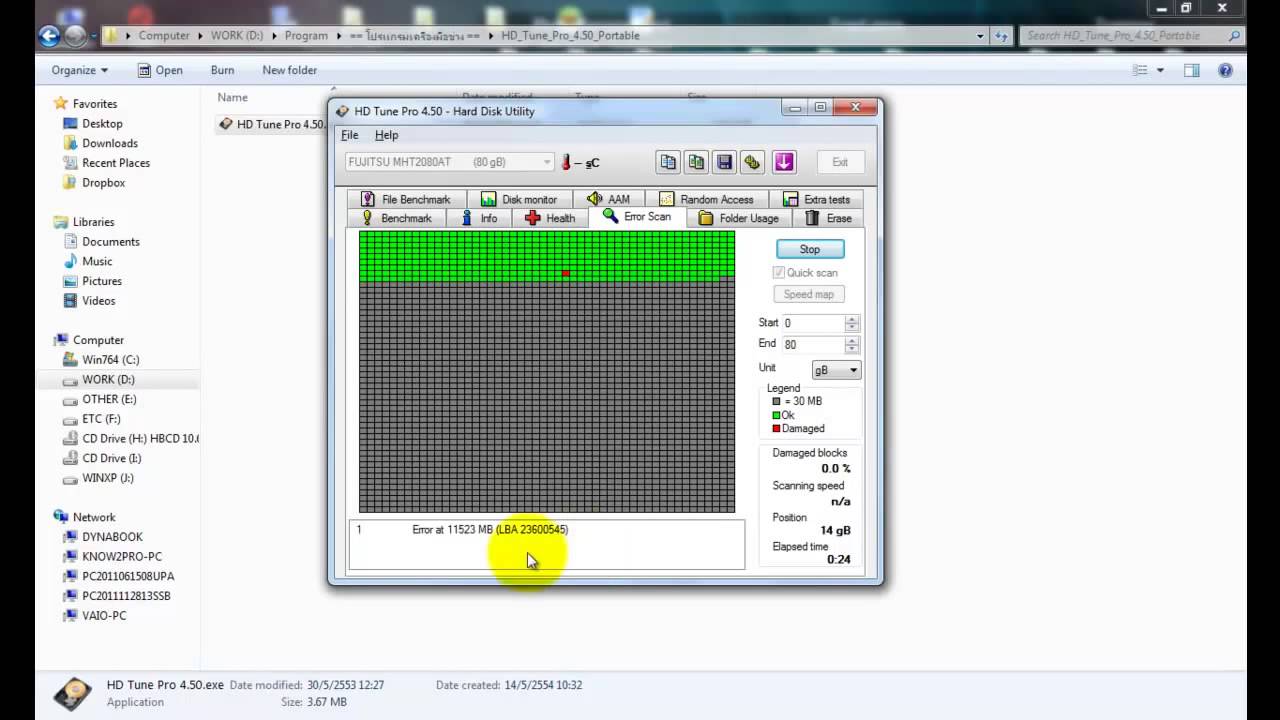Screen dimensions: 1280x720
Task: Change view icon in Explorer toolbar
Action: 1140,70
